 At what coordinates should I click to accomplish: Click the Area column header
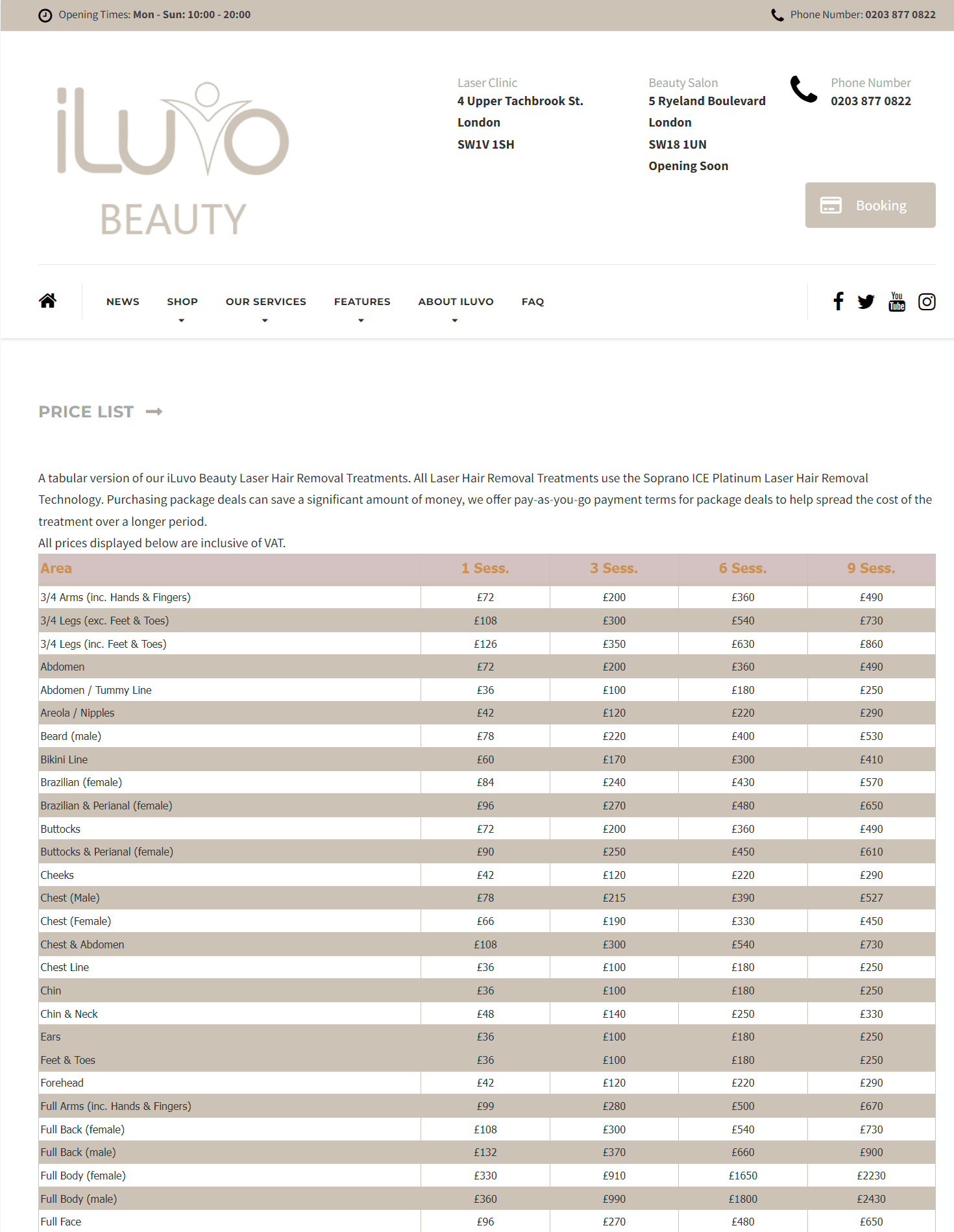[x=230, y=569]
